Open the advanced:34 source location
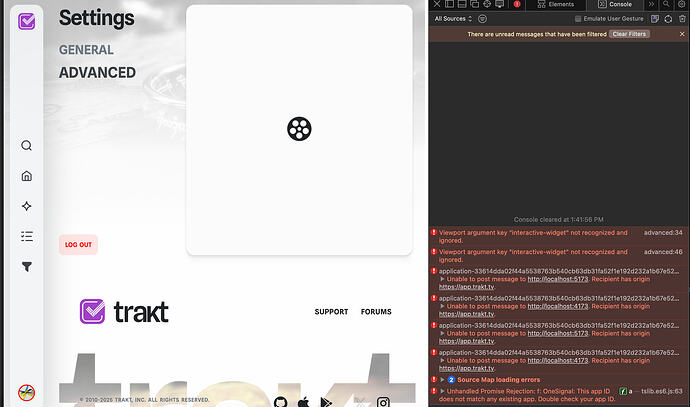The width and height of the screenshot is (690, 407). pyautogui.click(x=663, y=232)
